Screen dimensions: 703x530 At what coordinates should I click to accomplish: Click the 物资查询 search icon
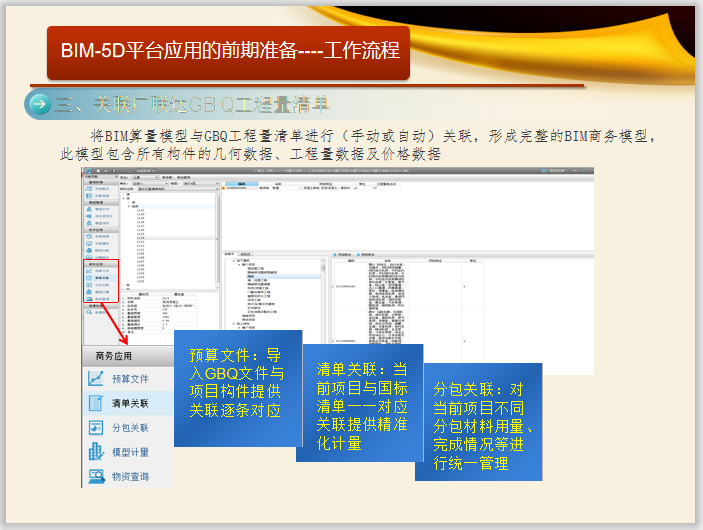(96, 476)
